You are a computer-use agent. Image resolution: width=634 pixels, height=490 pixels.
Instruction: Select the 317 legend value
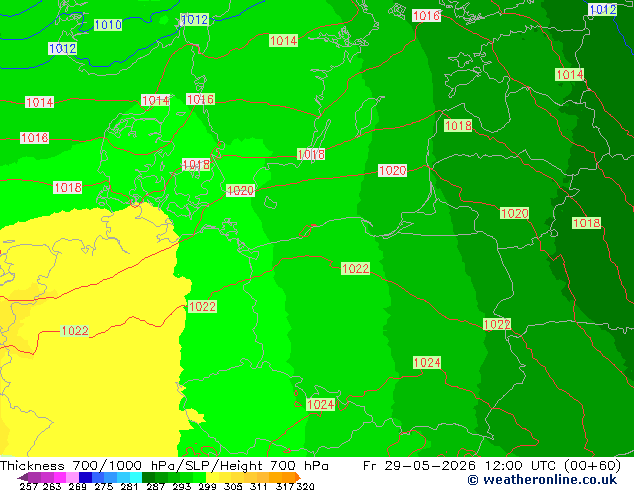click(x=285, y=486)
